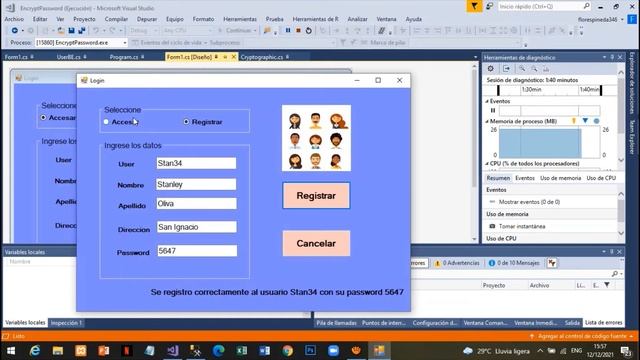
Task: Click the User field containing Stan34
Action: click(x=196, y=163)
